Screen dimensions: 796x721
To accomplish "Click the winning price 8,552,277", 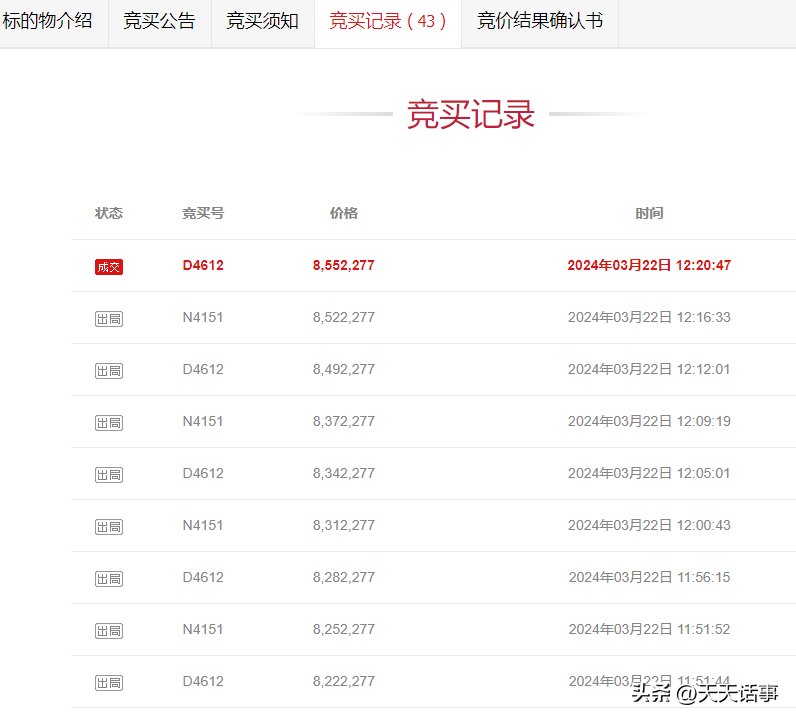I will click(x=343, y=266).
